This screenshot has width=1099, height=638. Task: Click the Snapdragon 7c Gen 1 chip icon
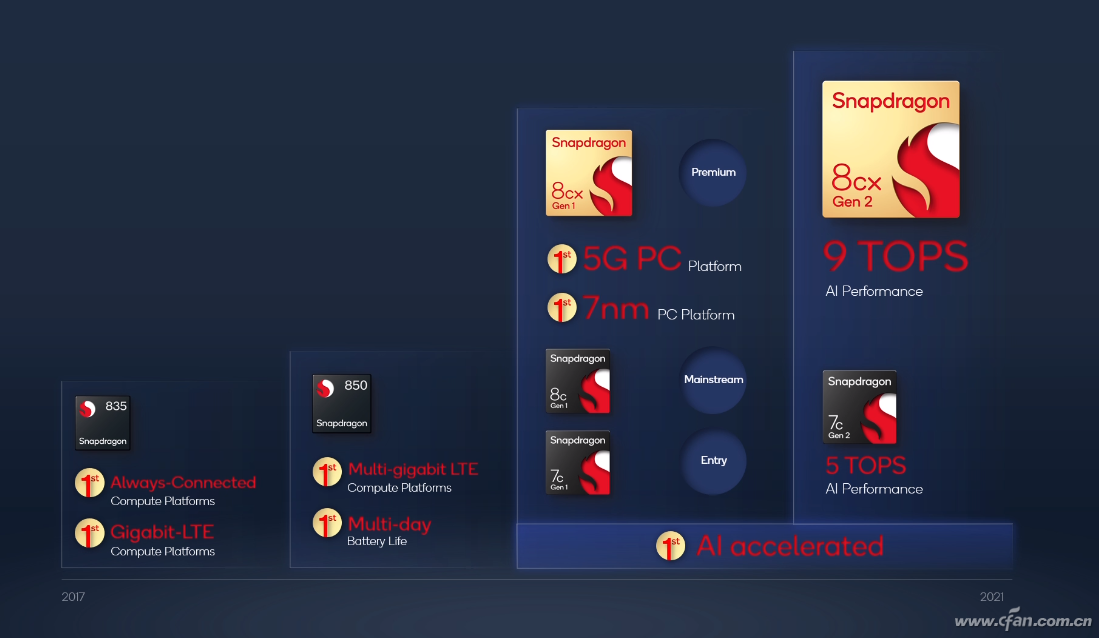[x=578, y=463]
